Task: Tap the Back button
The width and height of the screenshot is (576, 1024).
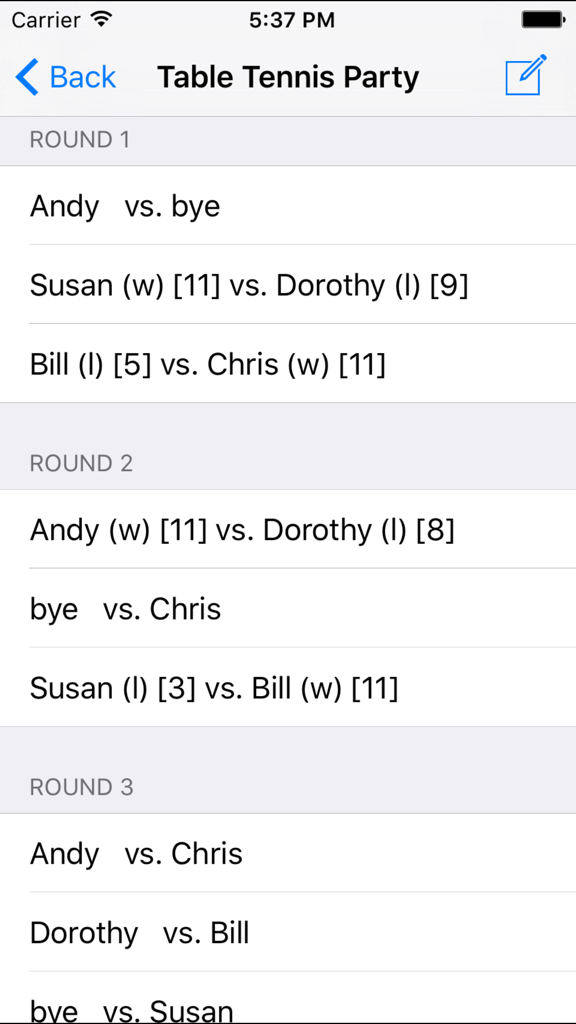Action: pyautogui.click(x=65, y=77)
